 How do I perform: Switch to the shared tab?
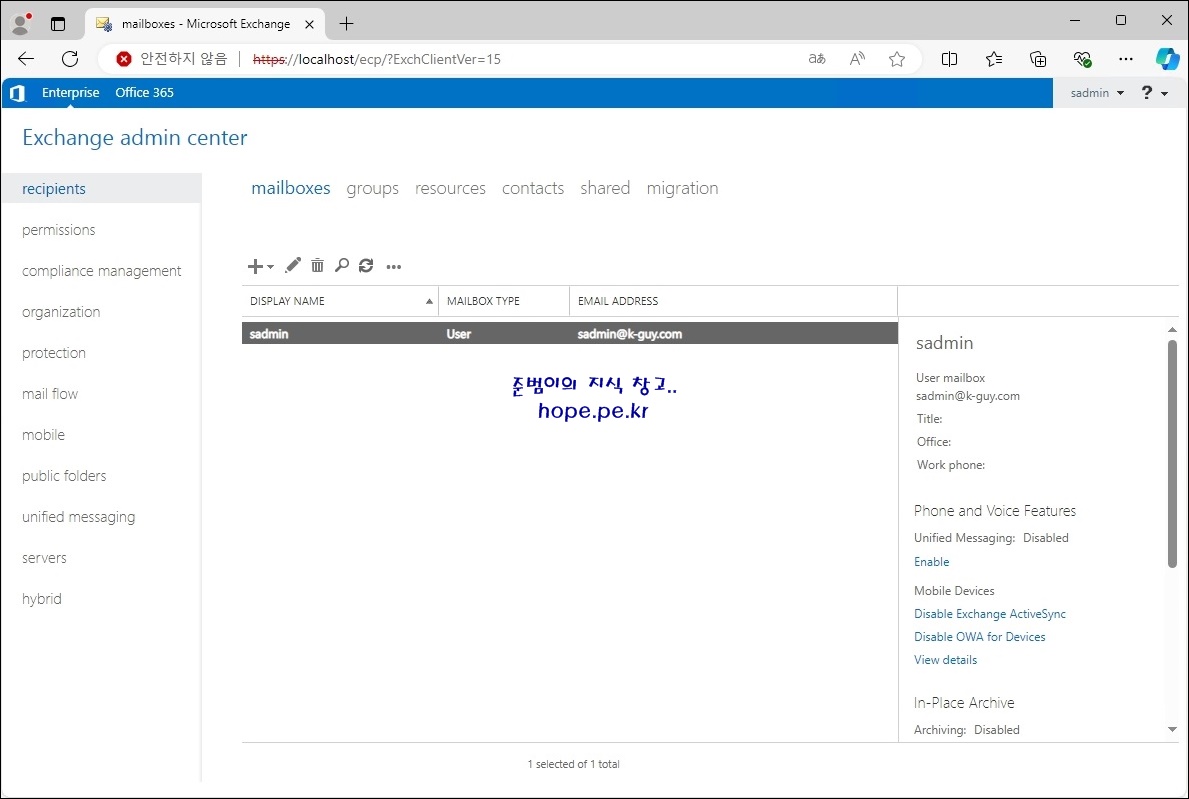[x=605, y=188]
